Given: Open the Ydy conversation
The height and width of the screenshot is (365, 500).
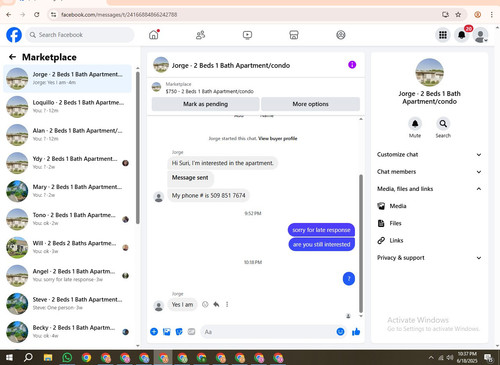Looking at the screenshot, I should pos(67,163).
